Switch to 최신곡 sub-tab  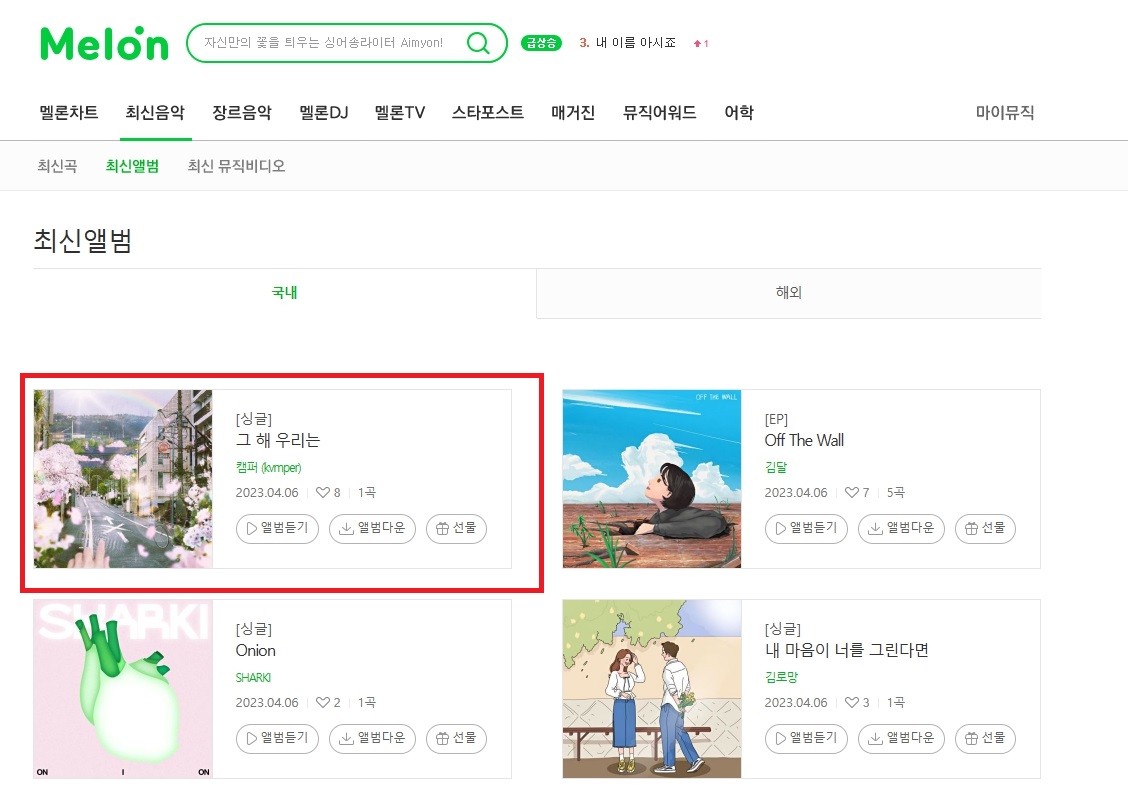coord(57,166)
